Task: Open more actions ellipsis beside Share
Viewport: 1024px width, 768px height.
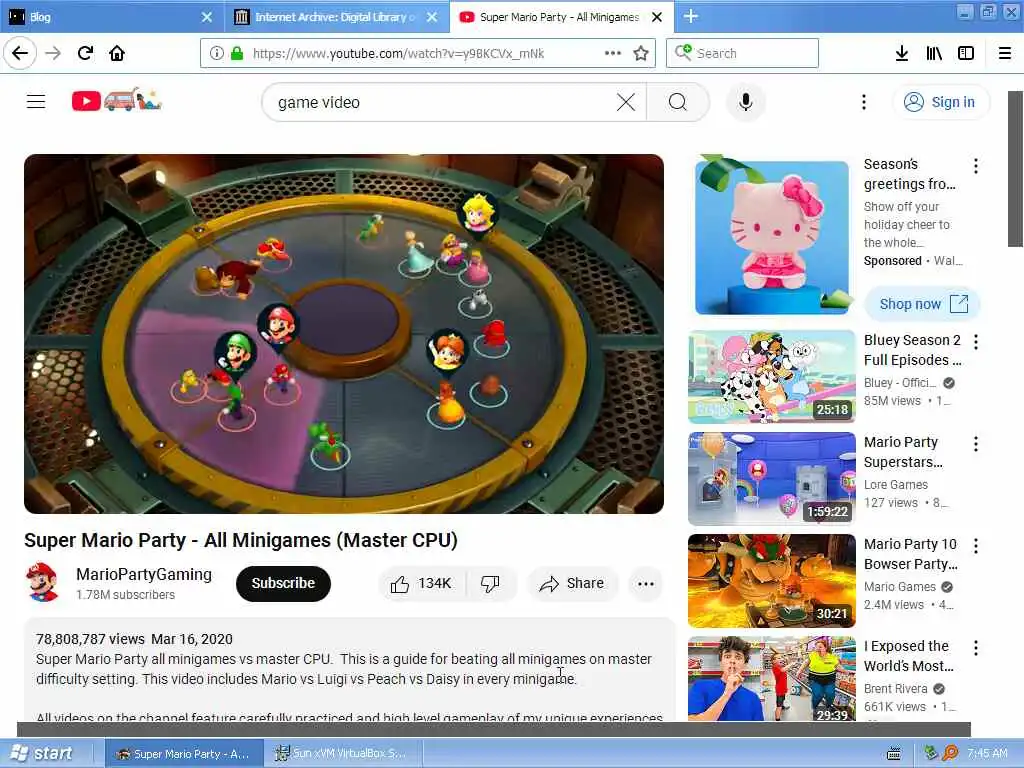Action: pos(646,584)
